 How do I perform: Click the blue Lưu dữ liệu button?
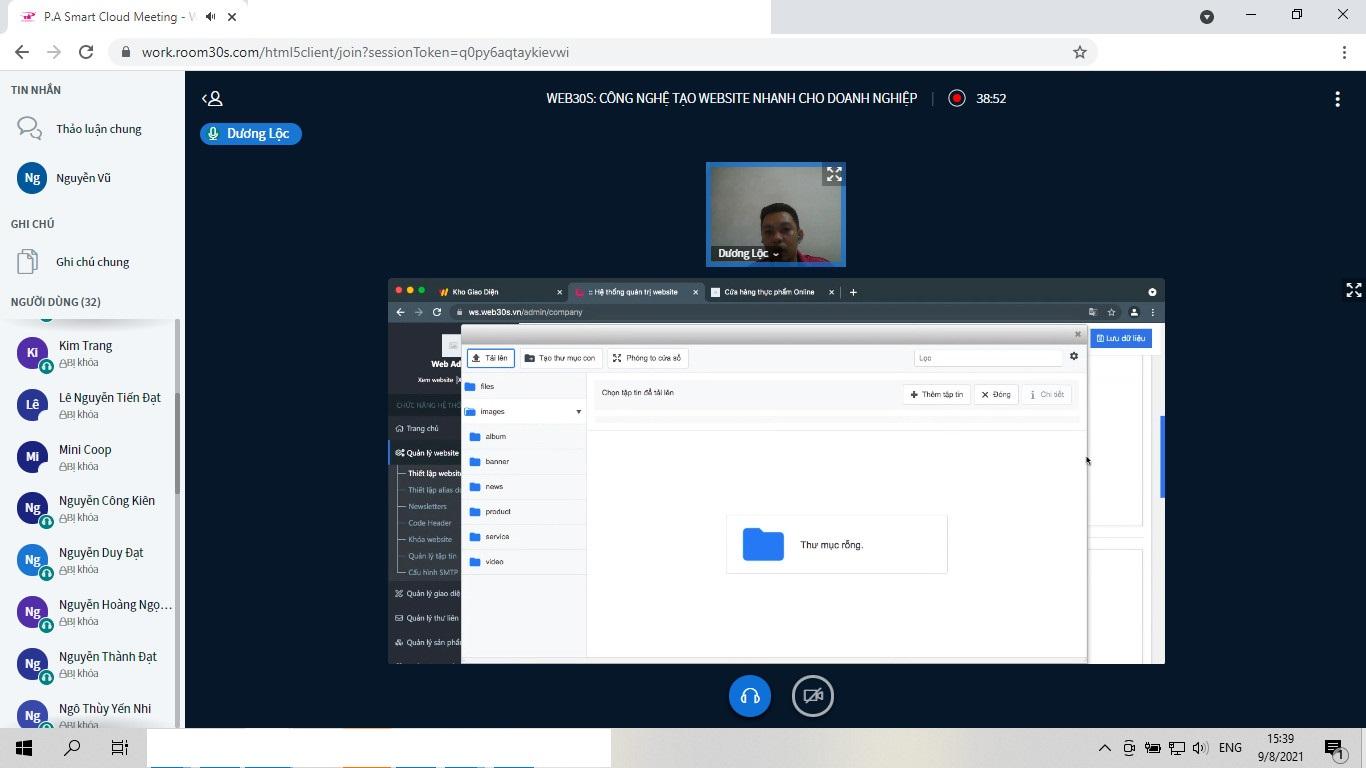tap(1121, 338)
